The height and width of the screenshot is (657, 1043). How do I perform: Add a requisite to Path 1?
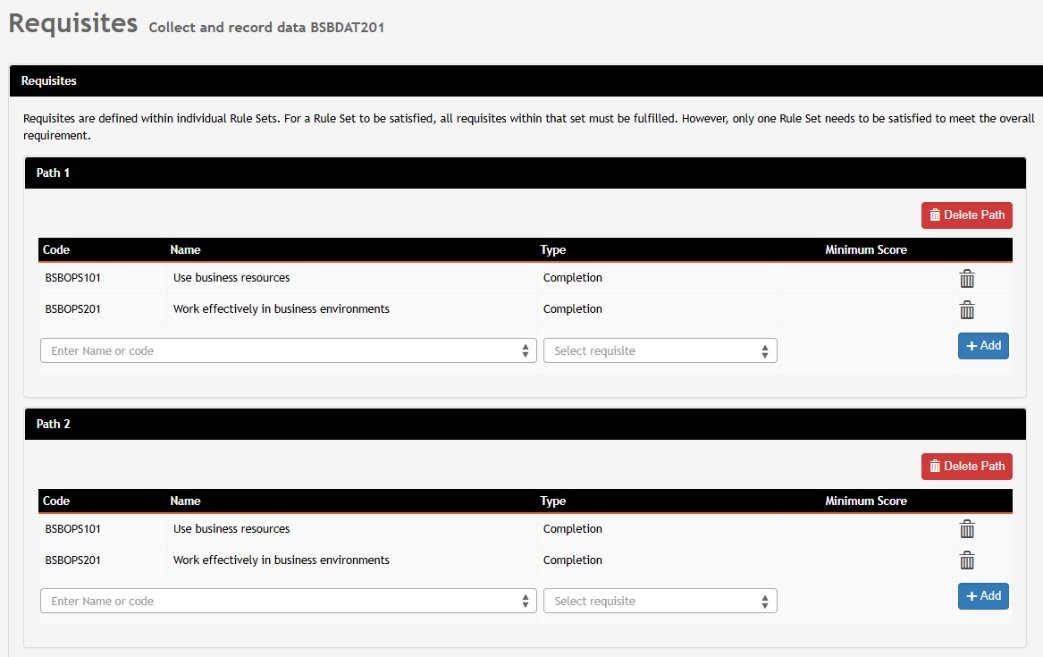click(983, 346)
